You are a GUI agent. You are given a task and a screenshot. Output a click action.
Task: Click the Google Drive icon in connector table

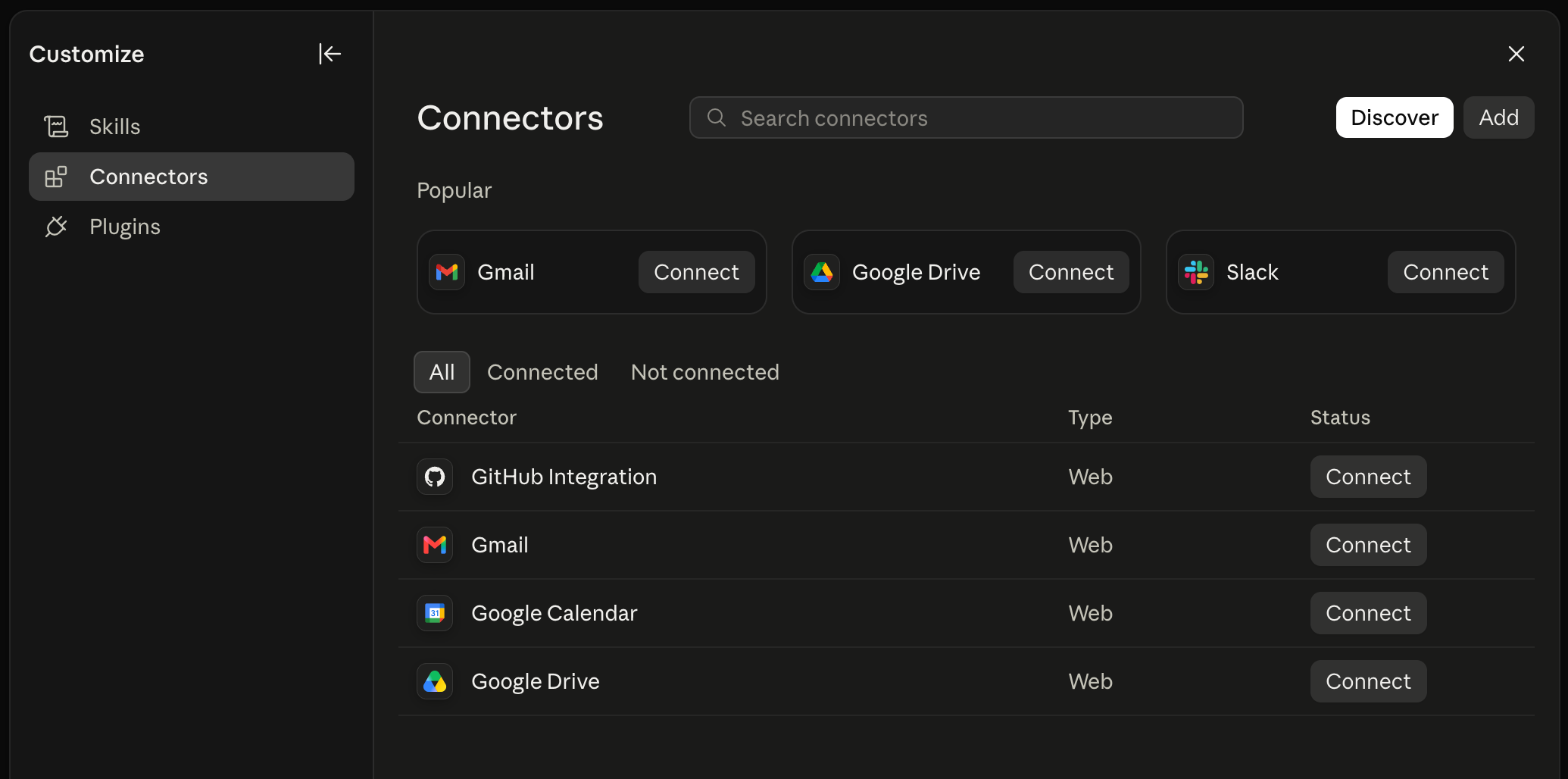click(x=435, y=681)
